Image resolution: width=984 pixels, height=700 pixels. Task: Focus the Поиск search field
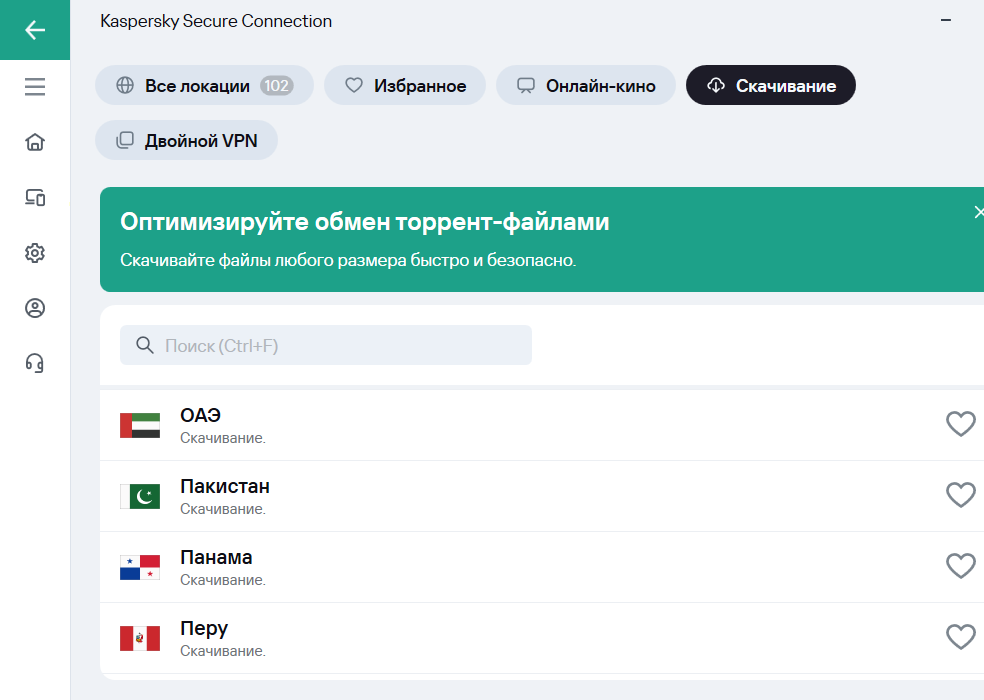(326, 345)
